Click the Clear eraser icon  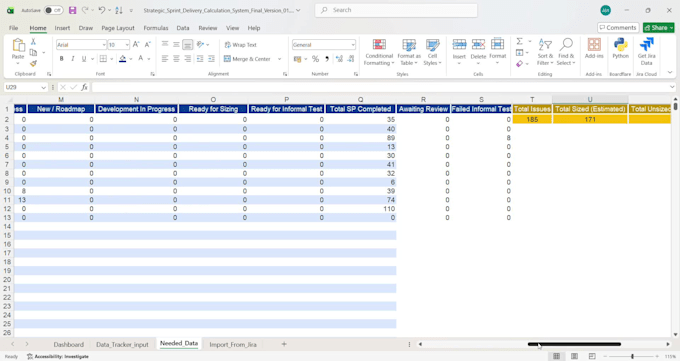click(x=520, y=64)
